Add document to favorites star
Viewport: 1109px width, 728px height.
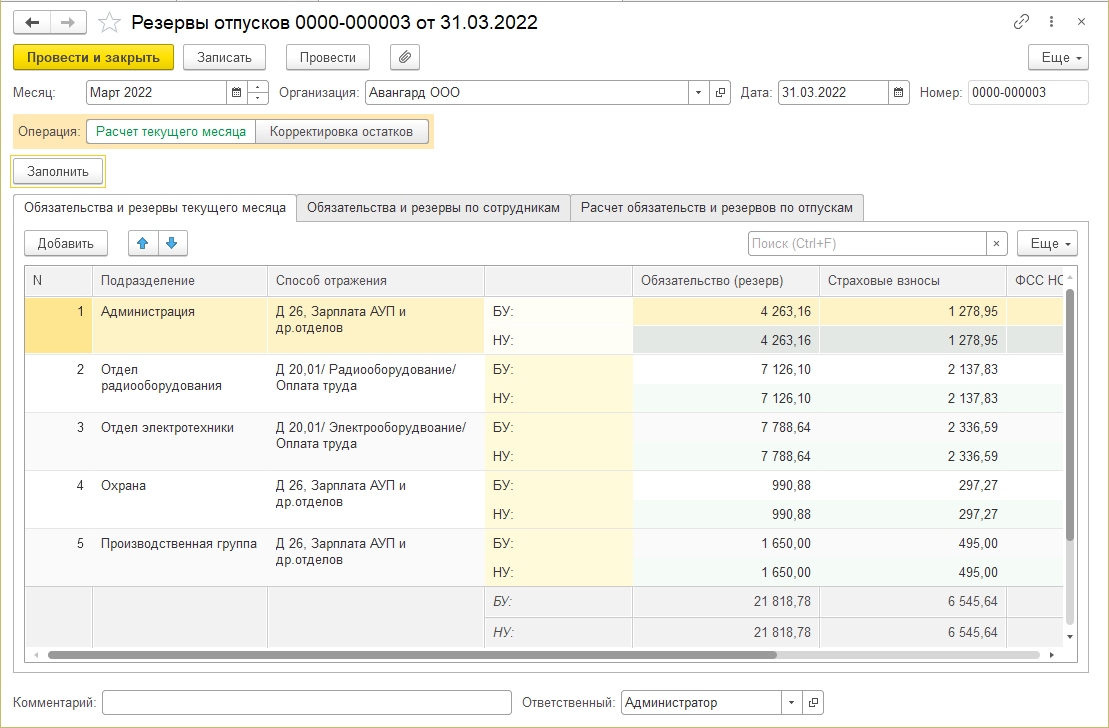click(x=111, y=22)
